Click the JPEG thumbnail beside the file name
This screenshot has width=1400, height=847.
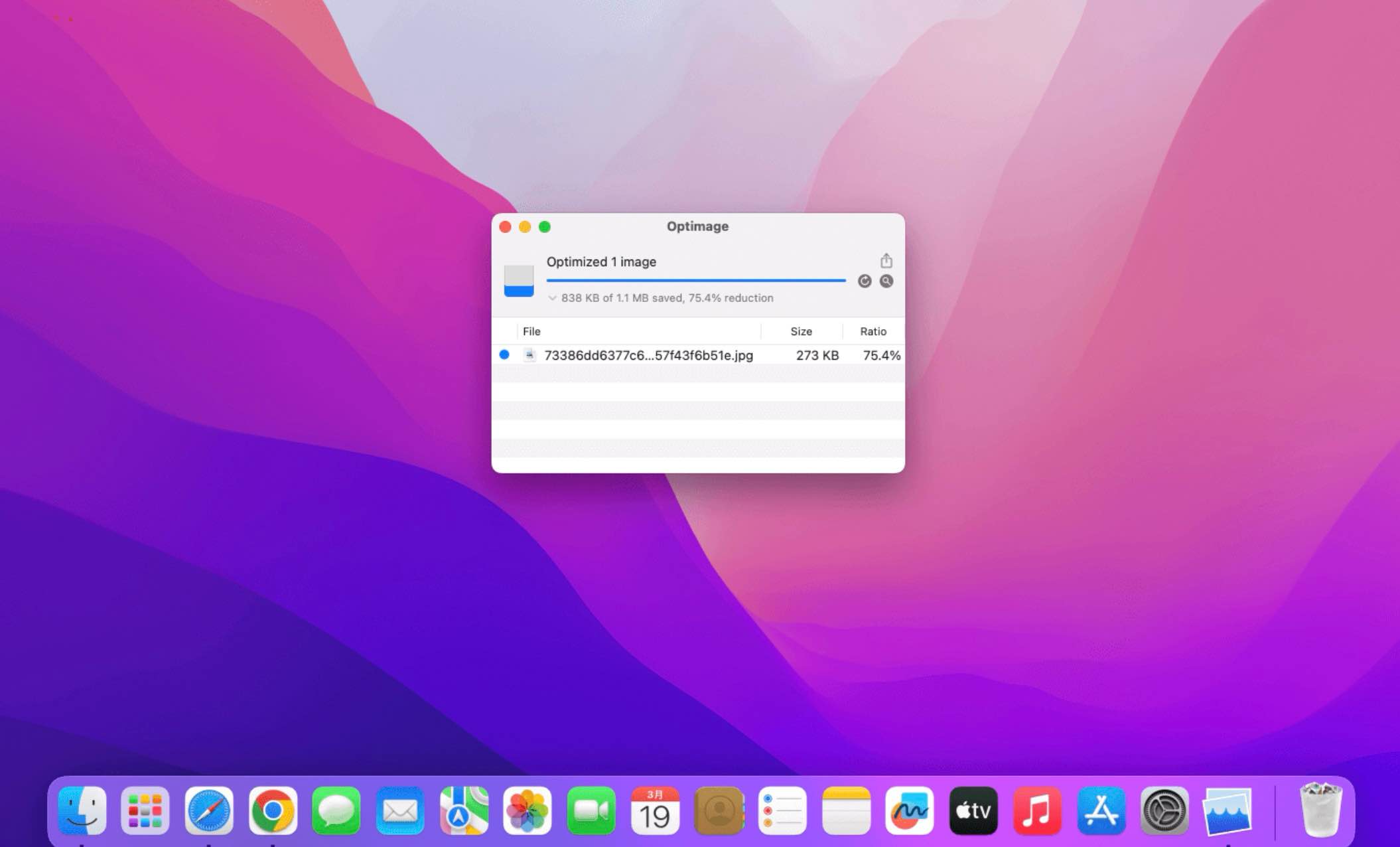tap(529, 355)
